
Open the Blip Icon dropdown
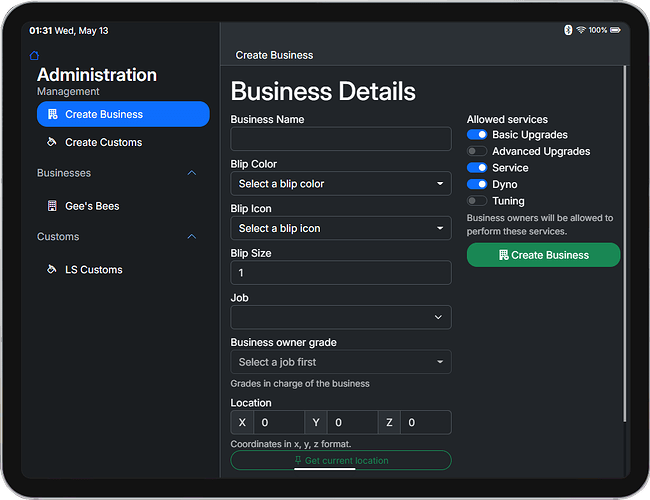(341, 228)
